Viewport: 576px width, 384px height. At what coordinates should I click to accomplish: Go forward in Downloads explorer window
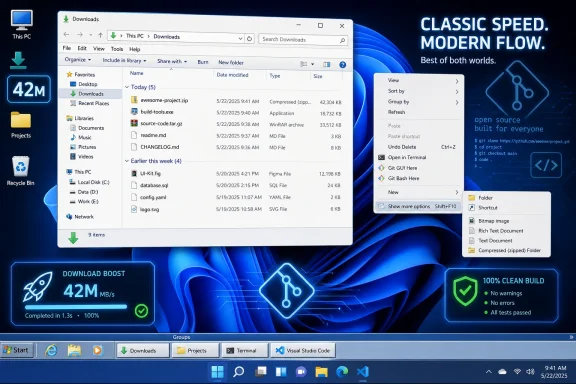80,35
